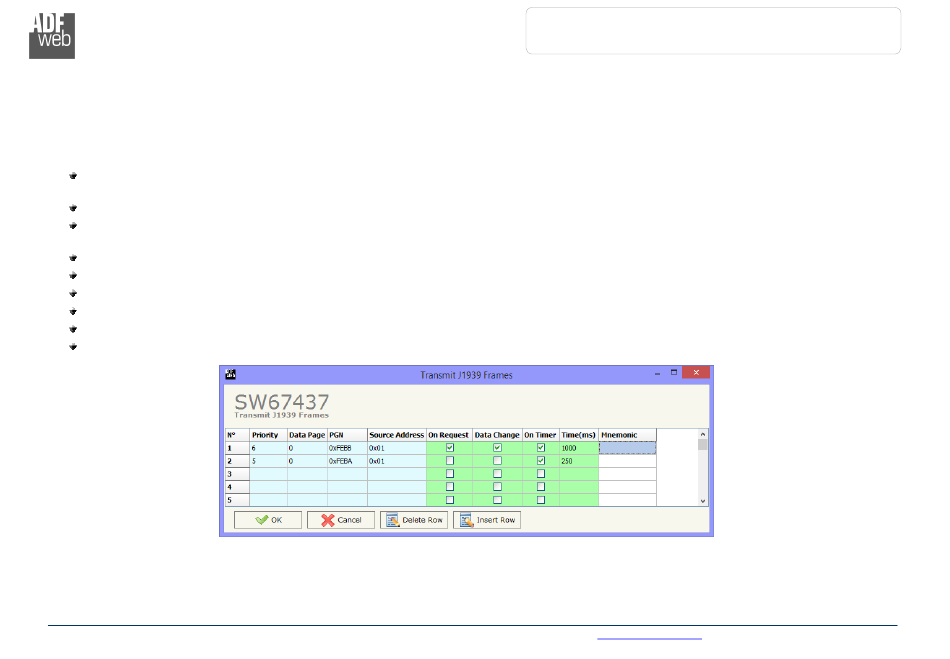
Task: Click the Insert Row button
Action: [487, 520]
